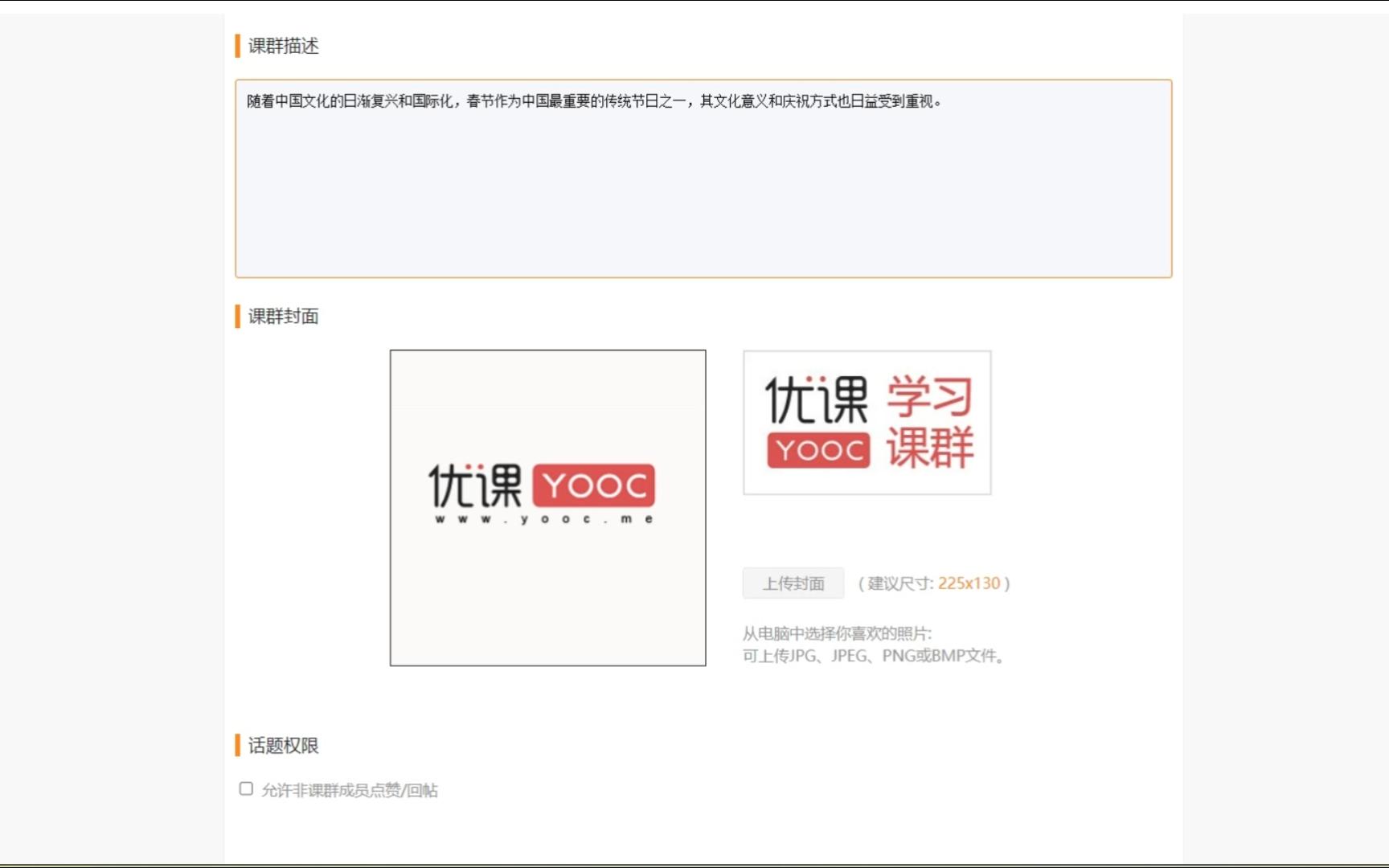This screenshot has width=1389, height=868.
Task: Click the 允许非课群成员点赞/回帖 label text
Action: tap(350, 790)
